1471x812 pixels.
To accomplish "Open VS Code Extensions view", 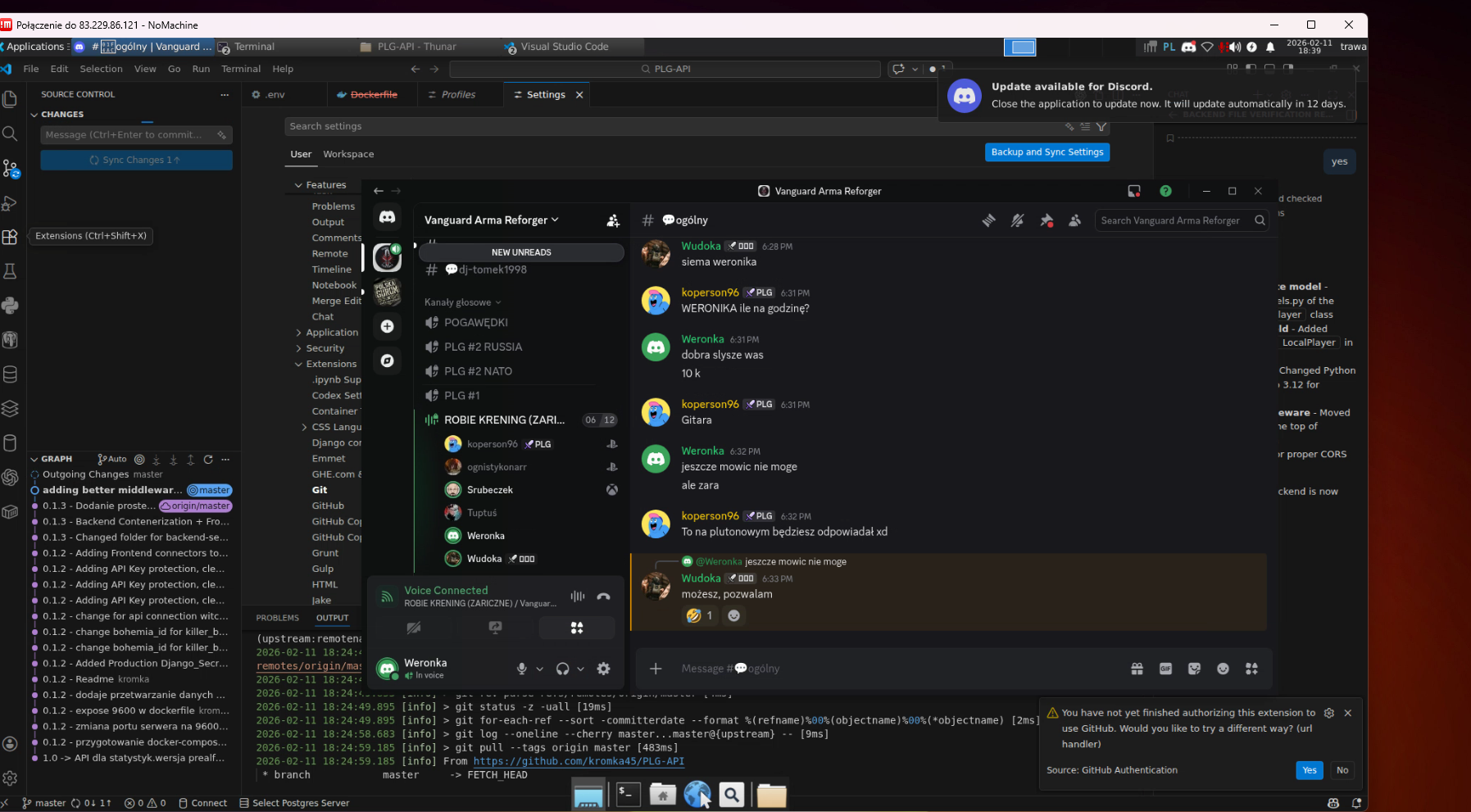I will click(10, 237).
